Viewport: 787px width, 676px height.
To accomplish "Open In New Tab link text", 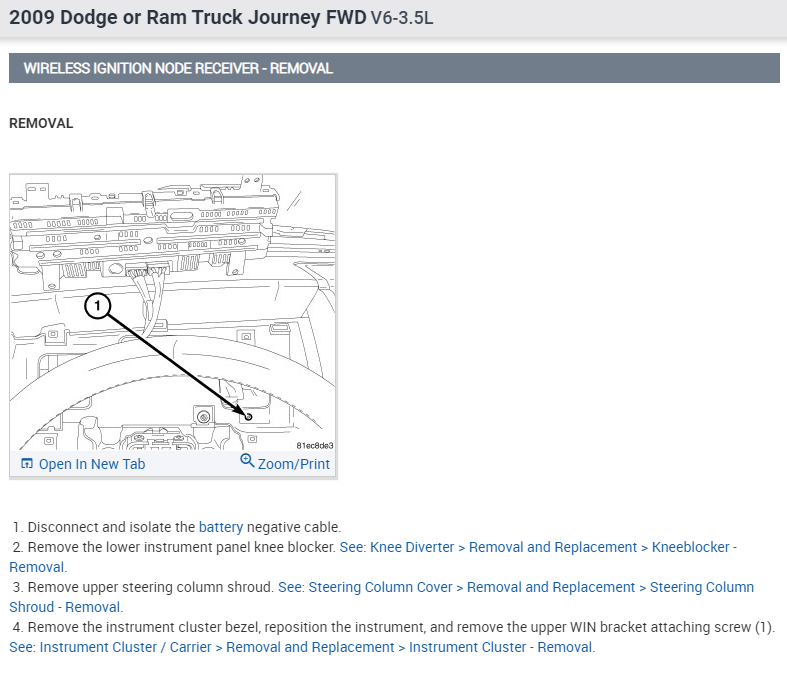I will [92, 464].
